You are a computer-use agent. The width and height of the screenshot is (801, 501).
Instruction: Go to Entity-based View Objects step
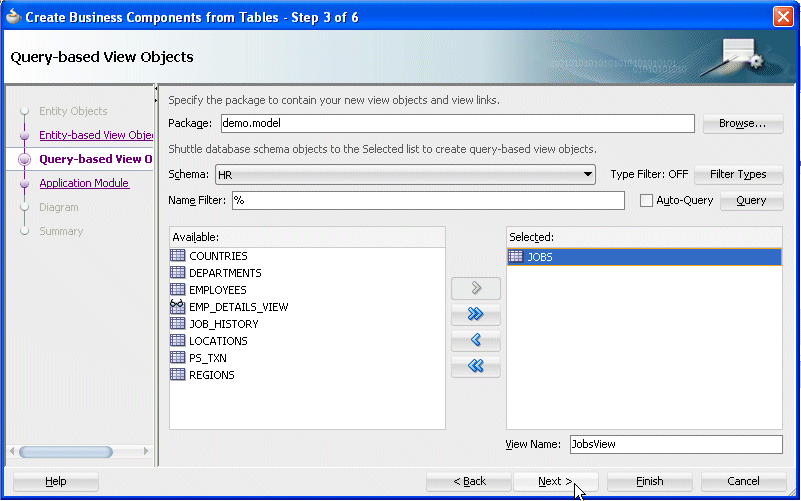[x=96, y=135]
